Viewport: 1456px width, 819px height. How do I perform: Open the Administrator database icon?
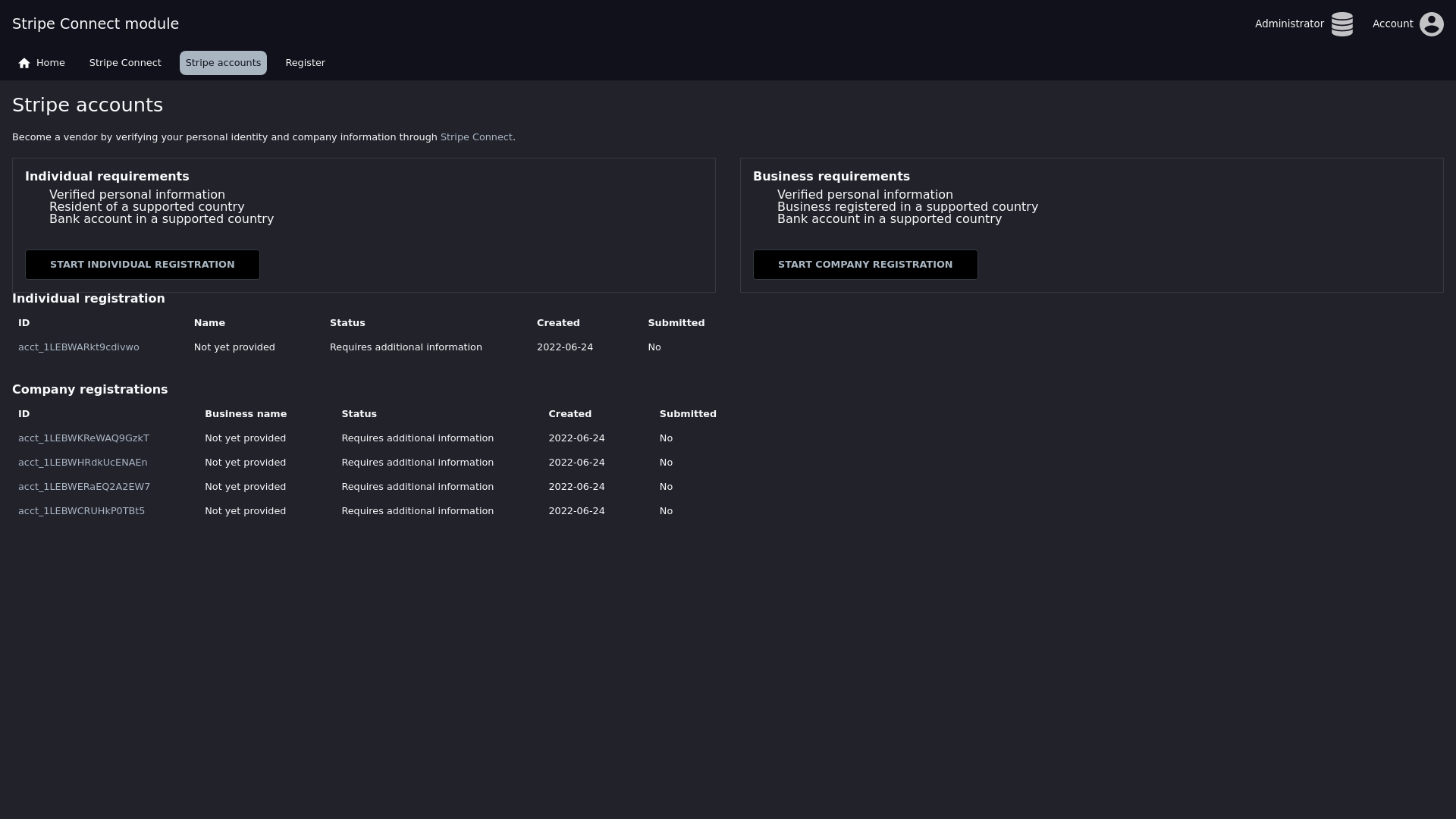(x=1341, y=24)
